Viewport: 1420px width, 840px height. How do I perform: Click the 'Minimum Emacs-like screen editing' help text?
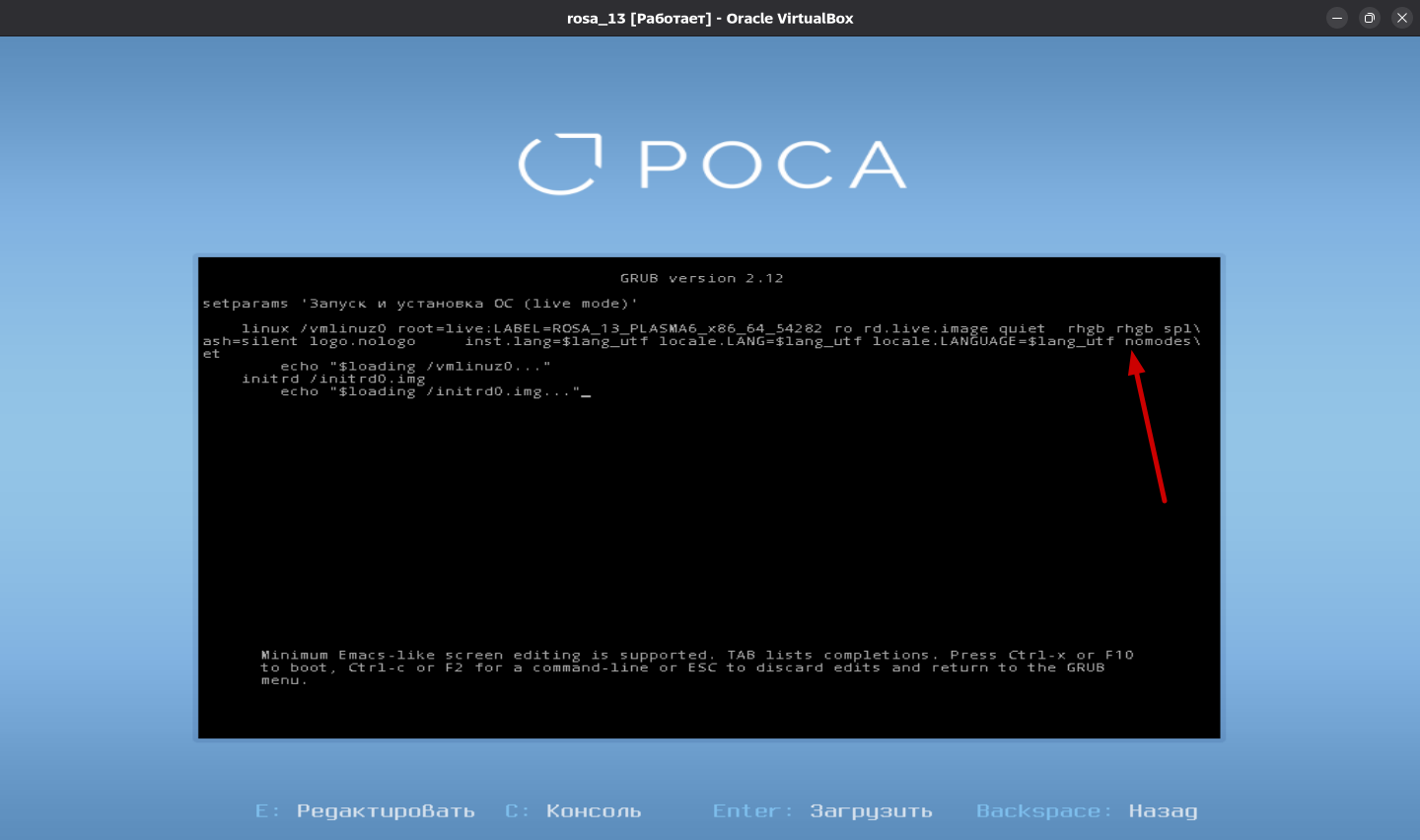point(697,667)
